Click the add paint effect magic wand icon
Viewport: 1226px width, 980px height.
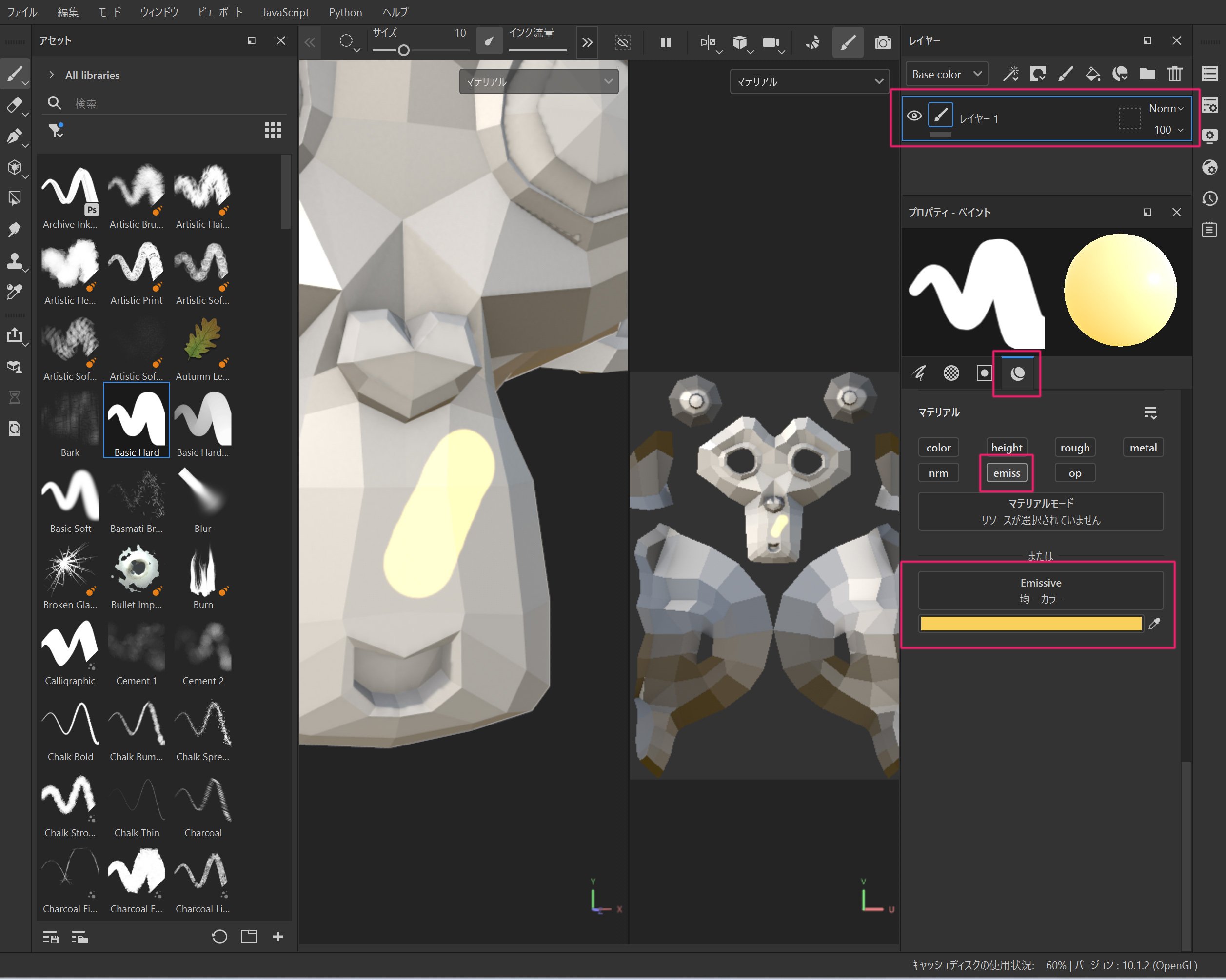click(x=1010, y=74)
